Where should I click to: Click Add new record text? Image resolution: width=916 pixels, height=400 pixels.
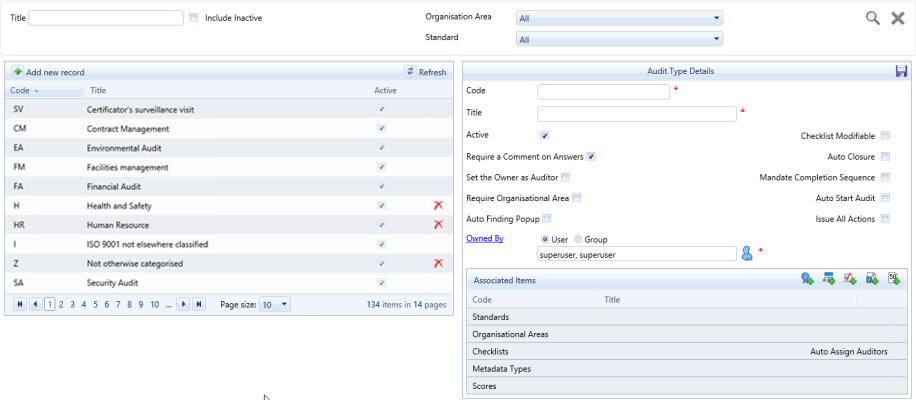55,72
